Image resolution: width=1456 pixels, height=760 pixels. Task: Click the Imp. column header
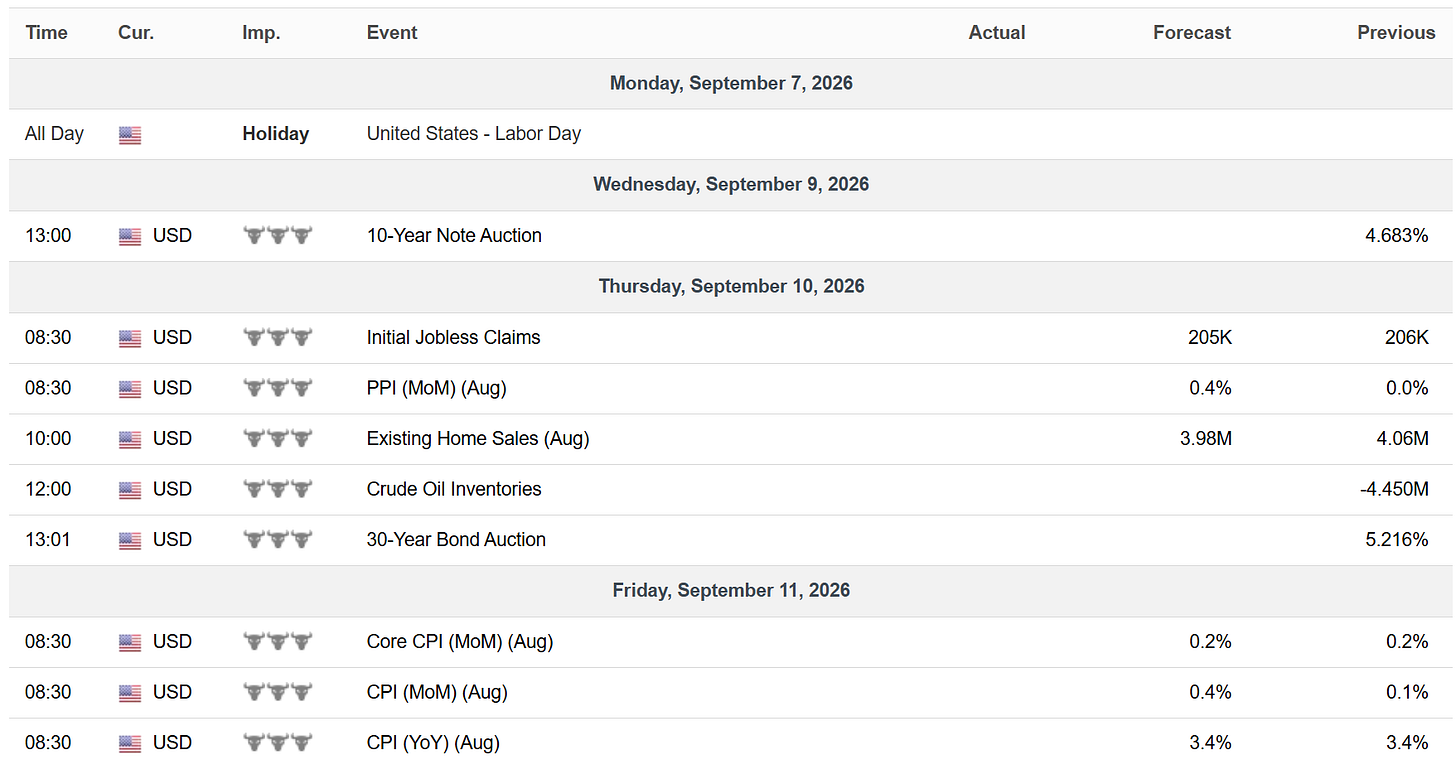coord(261,33)
